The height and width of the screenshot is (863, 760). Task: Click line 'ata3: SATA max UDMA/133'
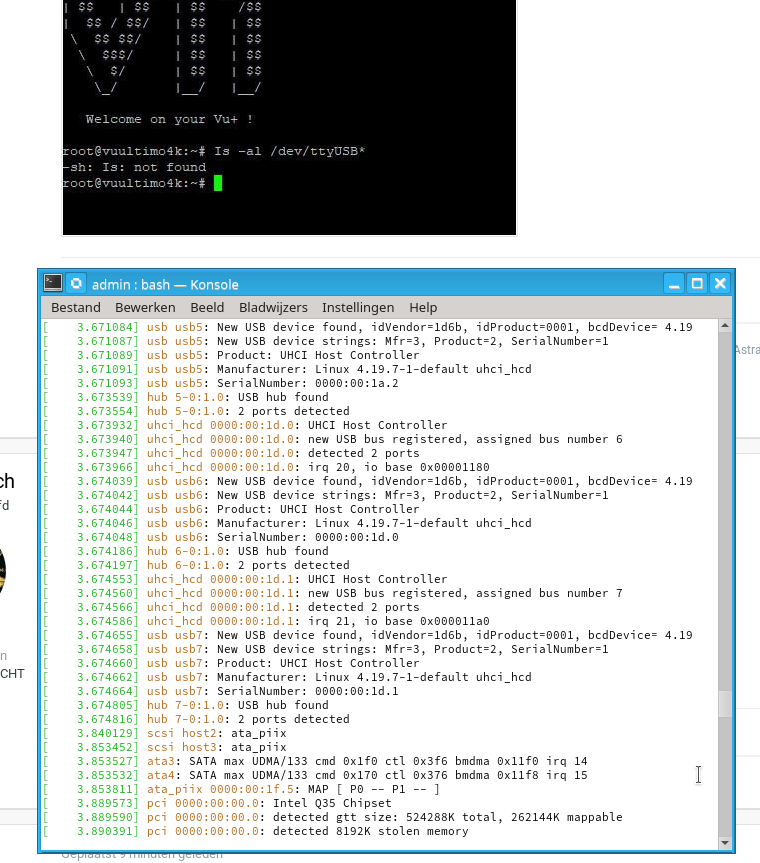pos(367,761)
